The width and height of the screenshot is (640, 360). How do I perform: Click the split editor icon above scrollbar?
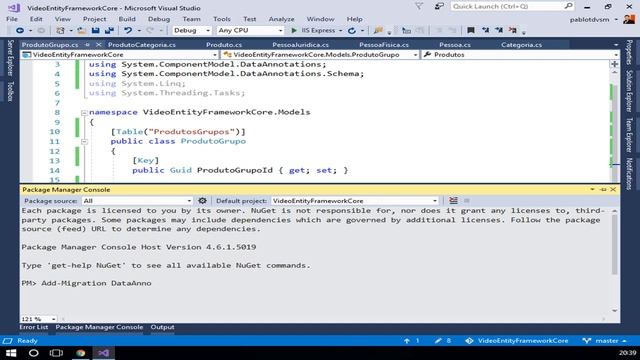click(614, 64)
